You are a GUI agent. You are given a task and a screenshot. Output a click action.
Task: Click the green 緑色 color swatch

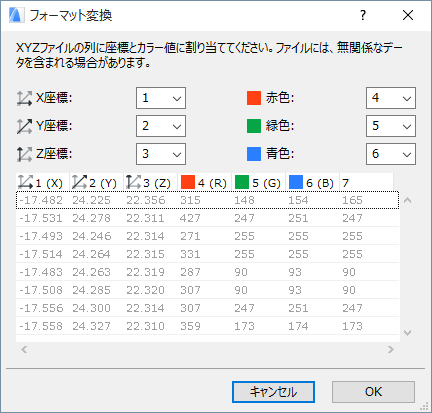pos(254,126)
